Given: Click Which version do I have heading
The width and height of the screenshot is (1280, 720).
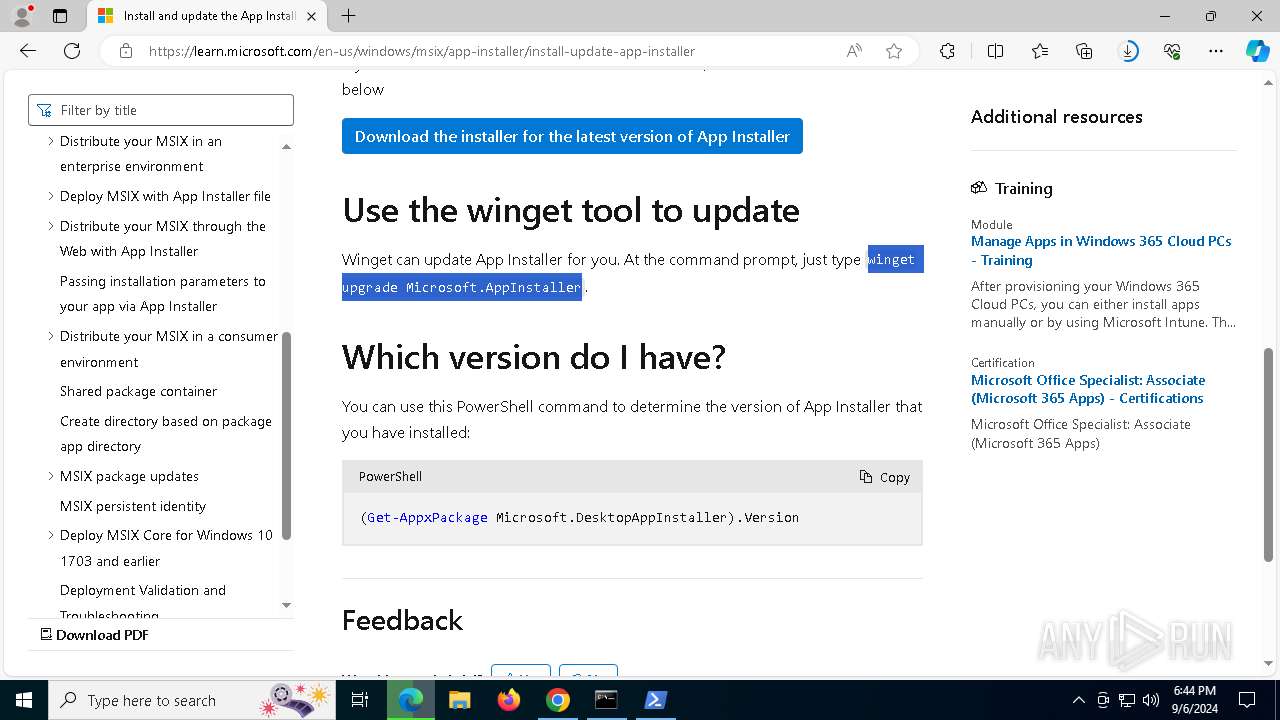Looking at the screenshot, I should pos(534,357).
